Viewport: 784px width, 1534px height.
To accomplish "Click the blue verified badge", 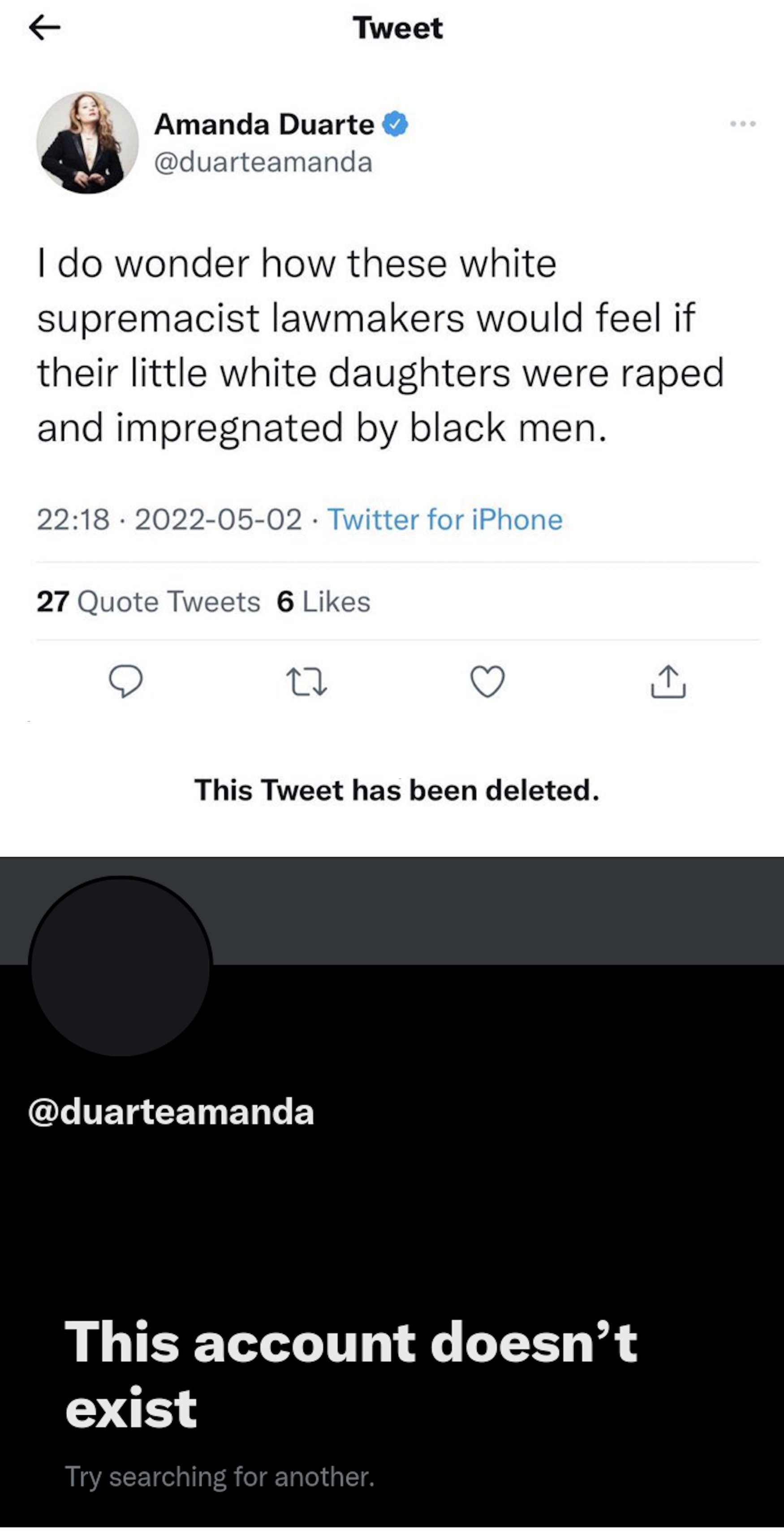I will point(395,125).
